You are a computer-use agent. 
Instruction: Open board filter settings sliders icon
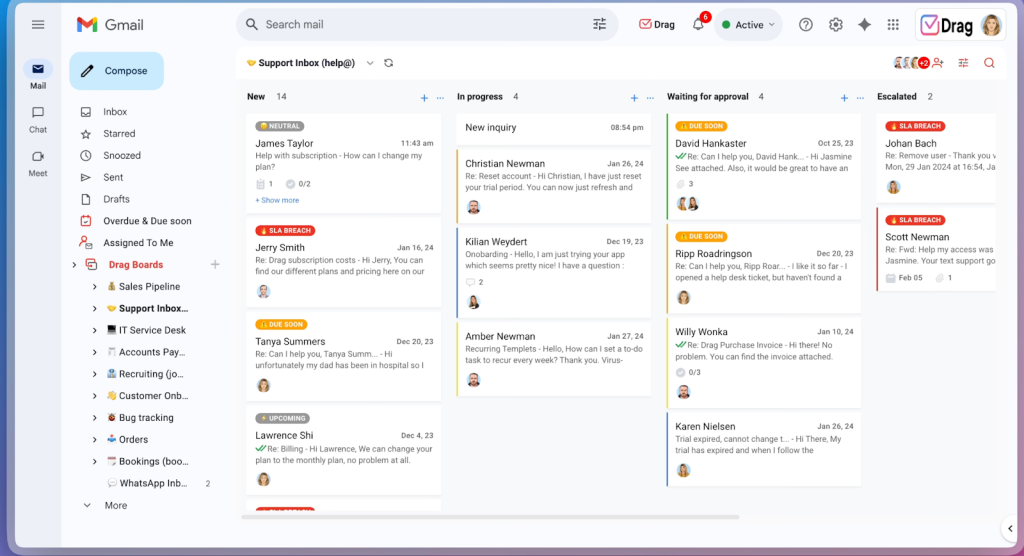[963, 63]
